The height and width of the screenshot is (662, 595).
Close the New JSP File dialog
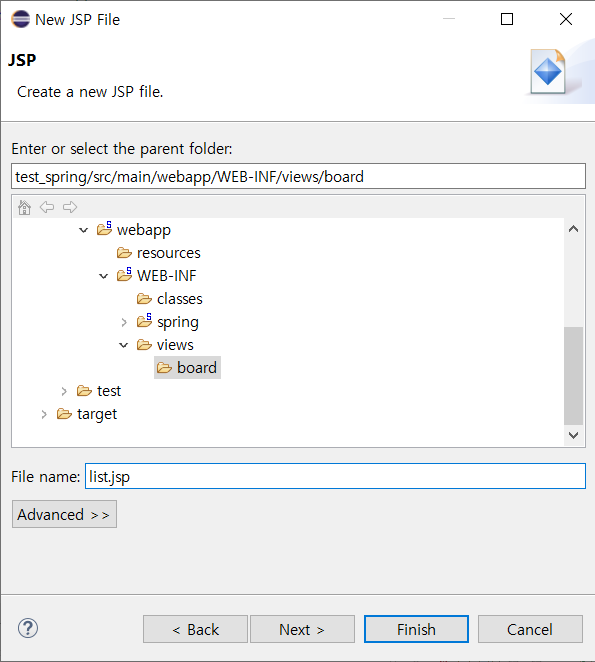[x=566, y=19]
